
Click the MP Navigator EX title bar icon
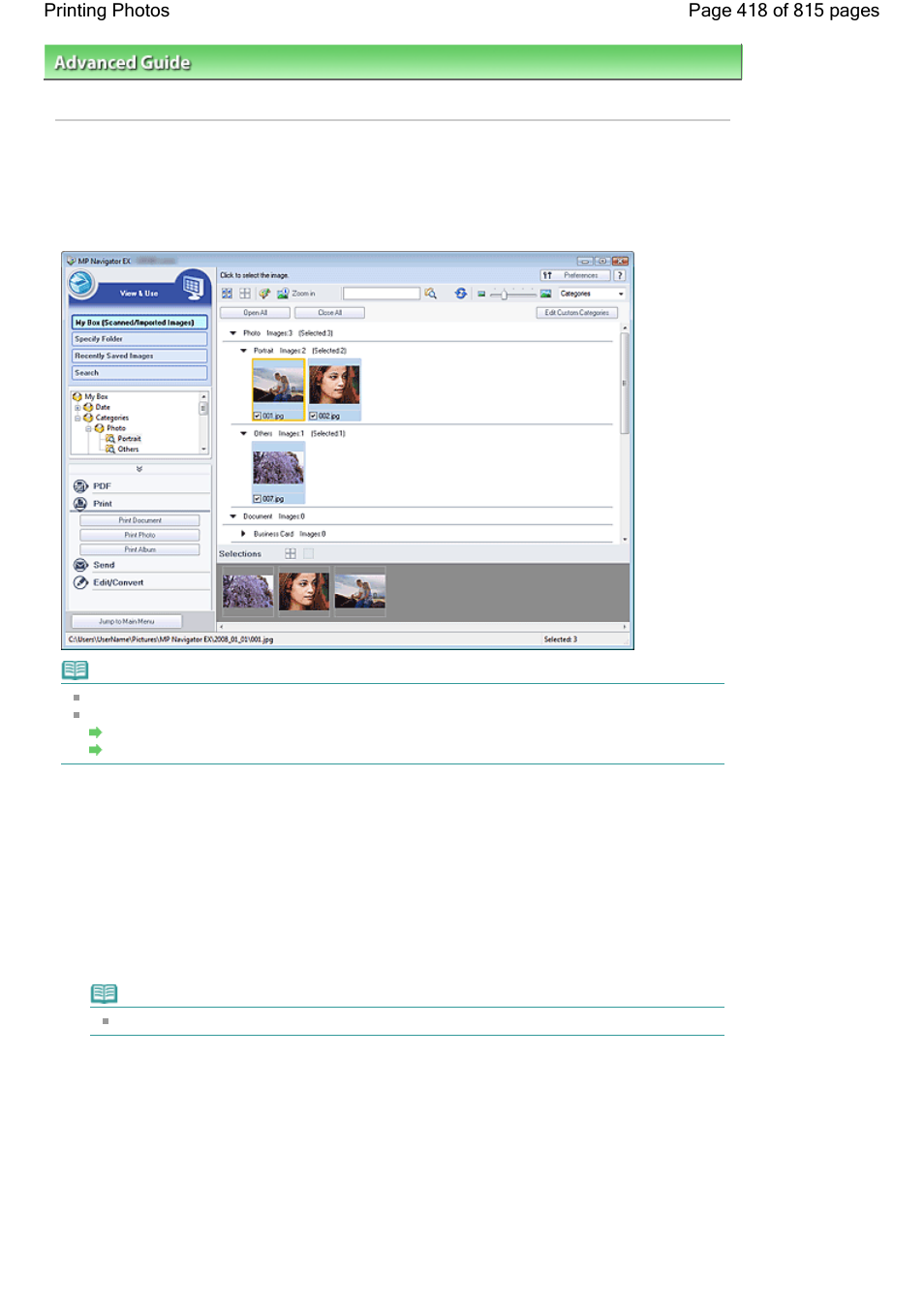71,261
